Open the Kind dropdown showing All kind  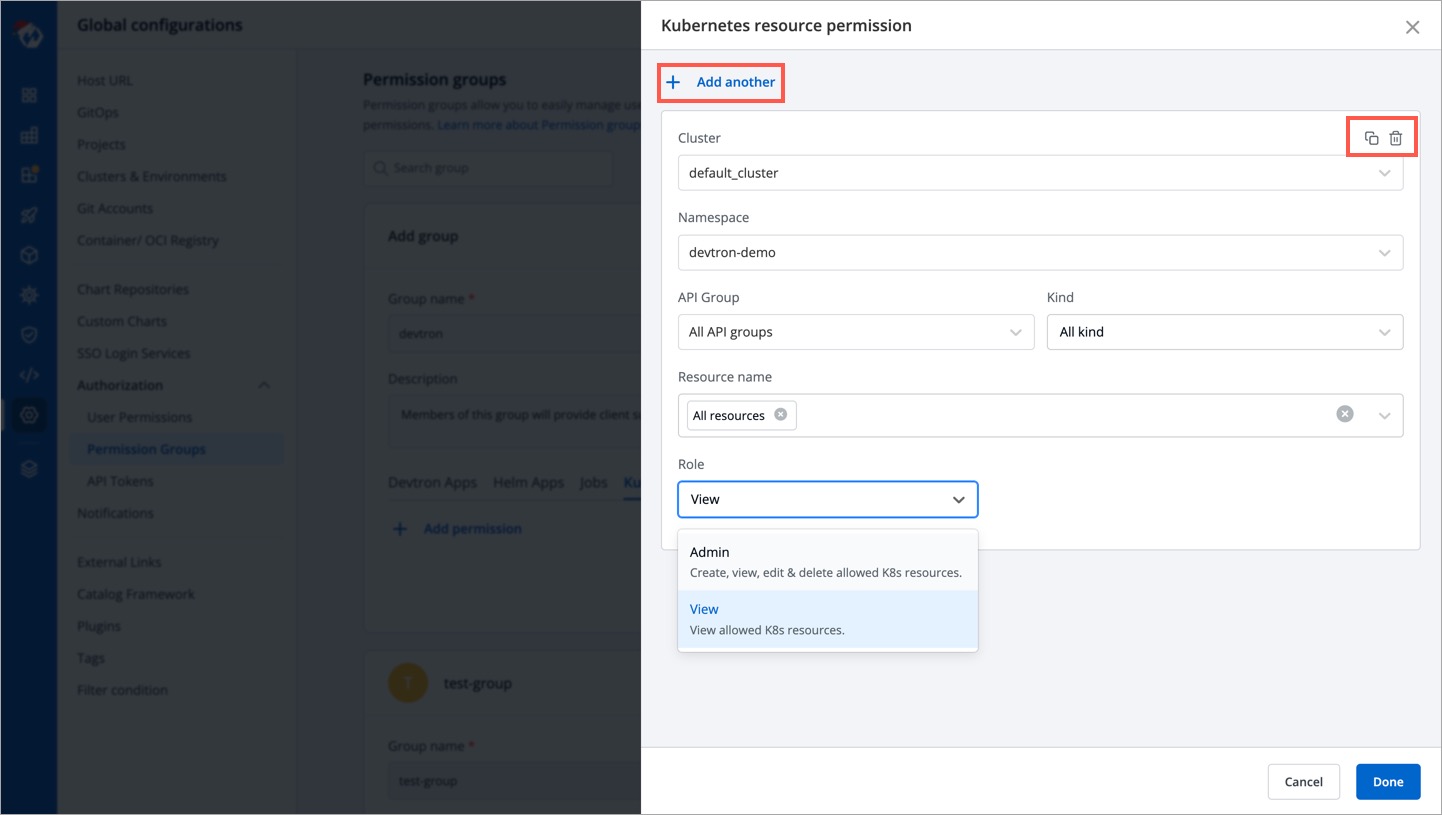(1224, 332)
